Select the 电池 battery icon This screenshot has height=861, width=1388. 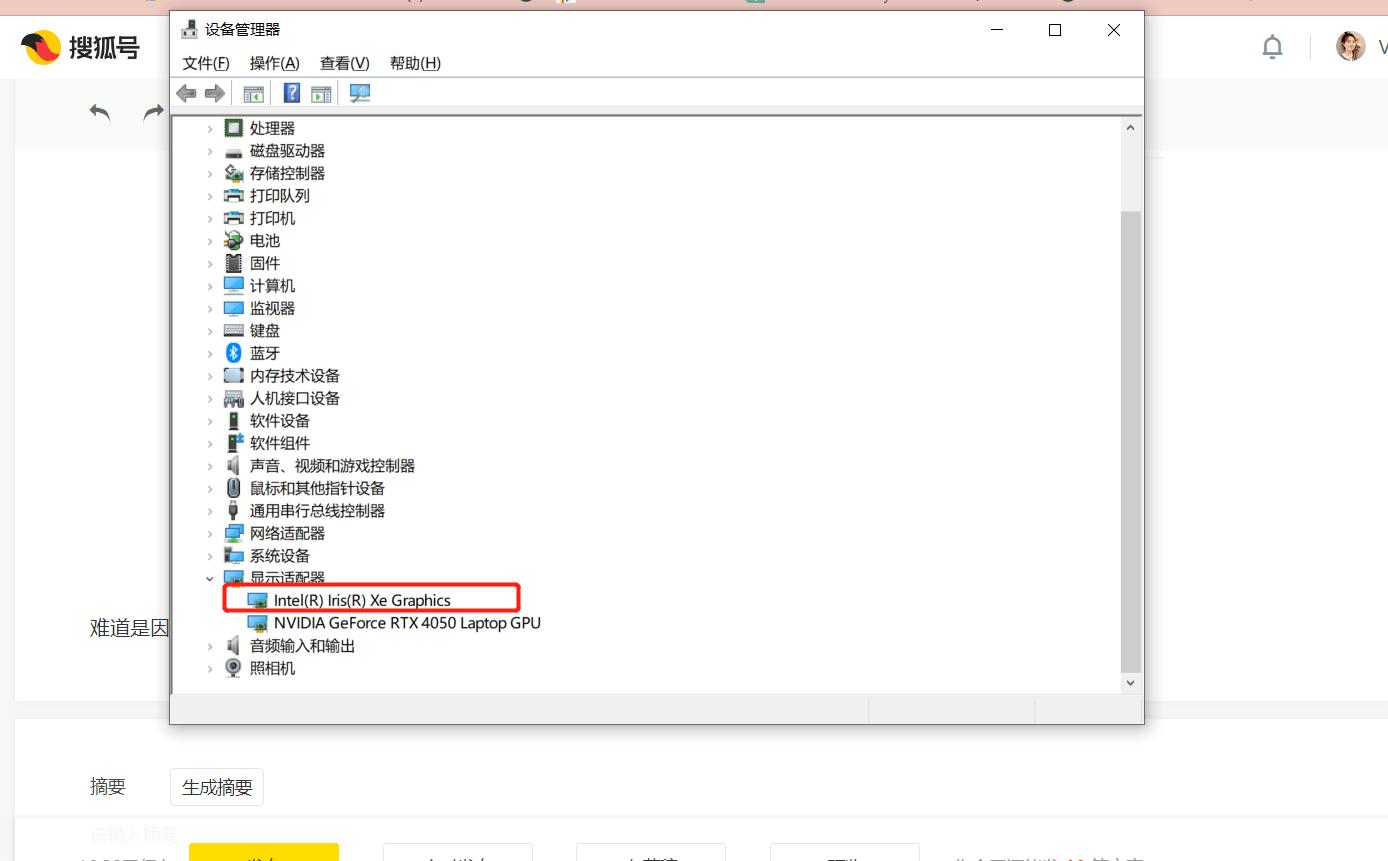234,241
